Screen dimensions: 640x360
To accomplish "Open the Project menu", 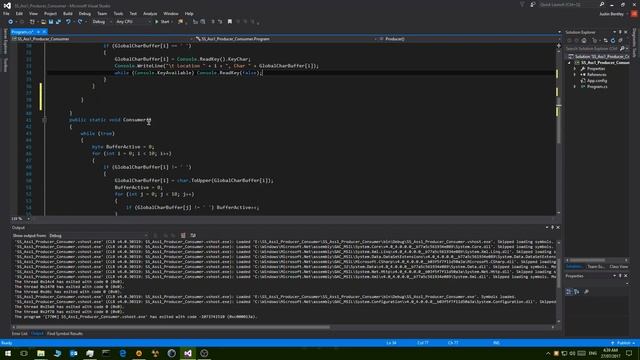I will [x=50, y=13].
